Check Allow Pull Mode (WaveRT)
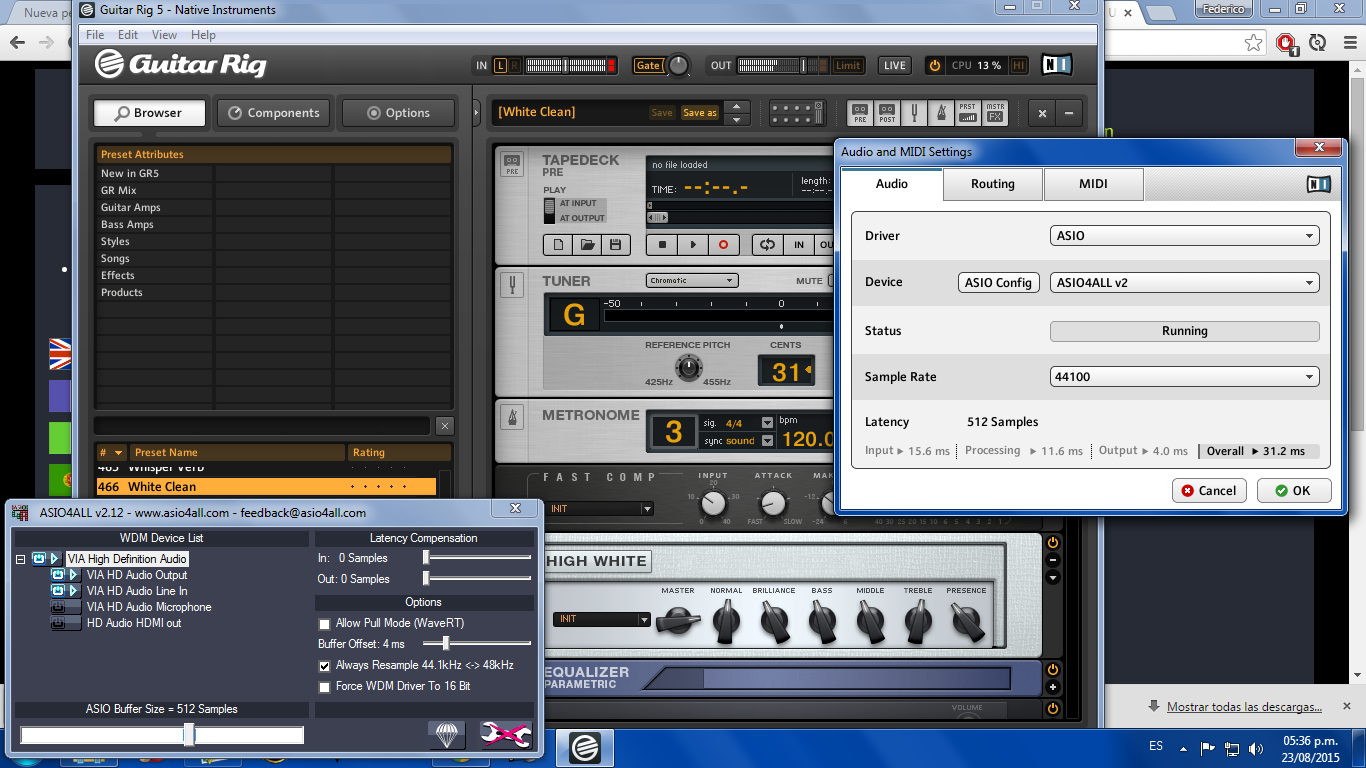The image size is (1366, 768). click(x=324, y=623)
